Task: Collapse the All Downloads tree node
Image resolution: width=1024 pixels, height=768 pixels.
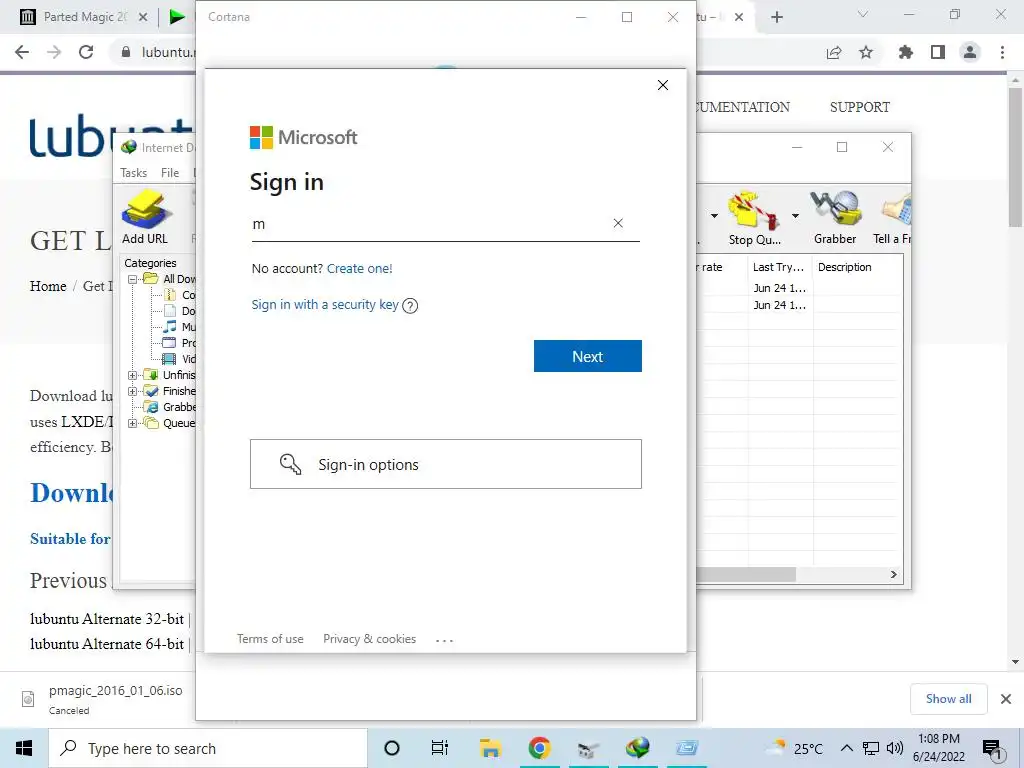Action: [132, 279]
